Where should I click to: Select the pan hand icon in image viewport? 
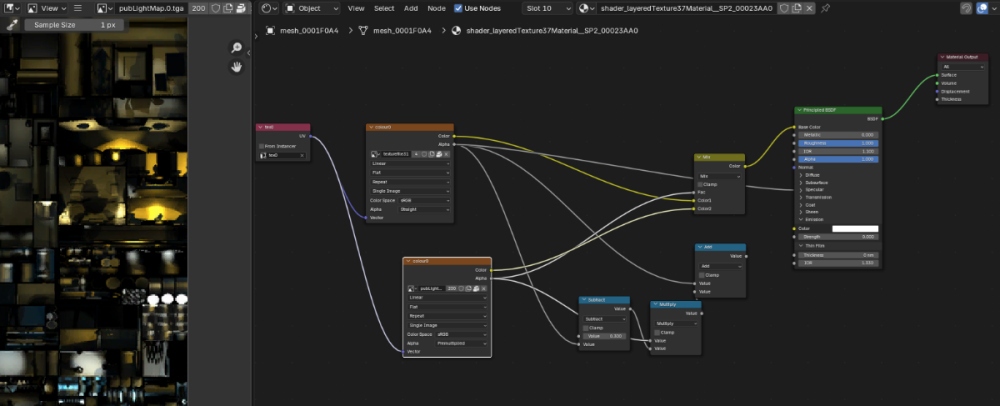coord(237,66)
